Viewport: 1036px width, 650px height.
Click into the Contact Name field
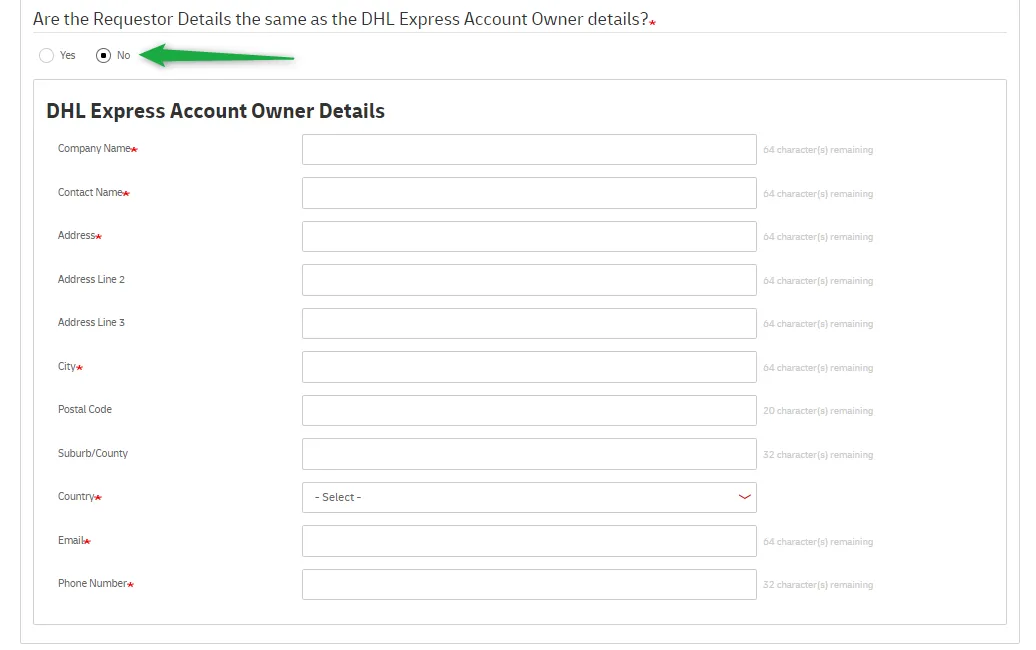coord(529,192)
